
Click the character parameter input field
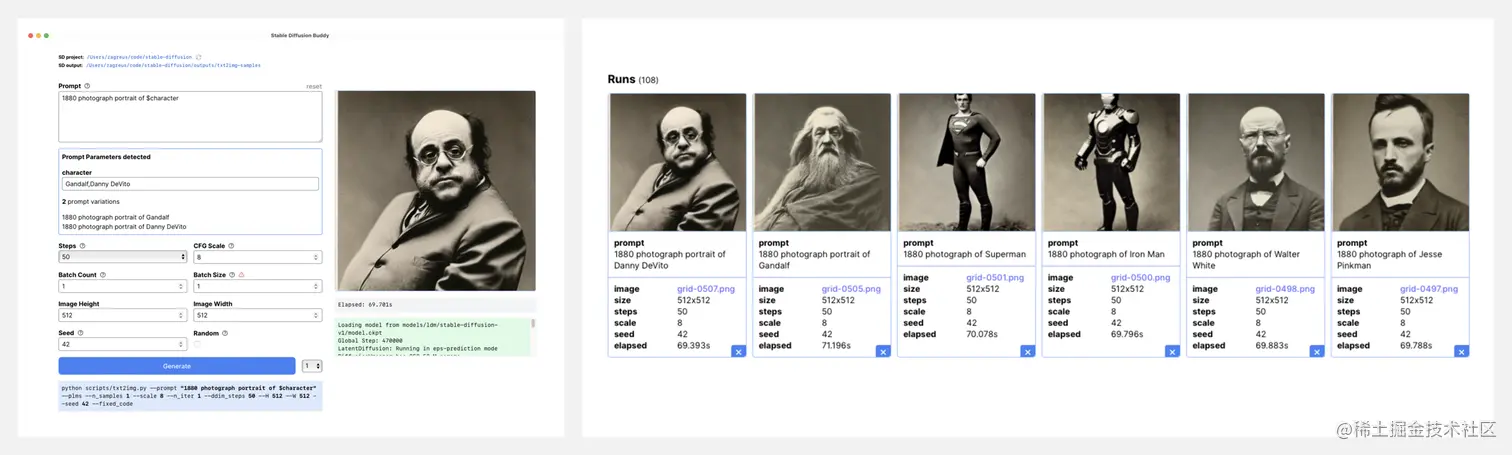190,184
